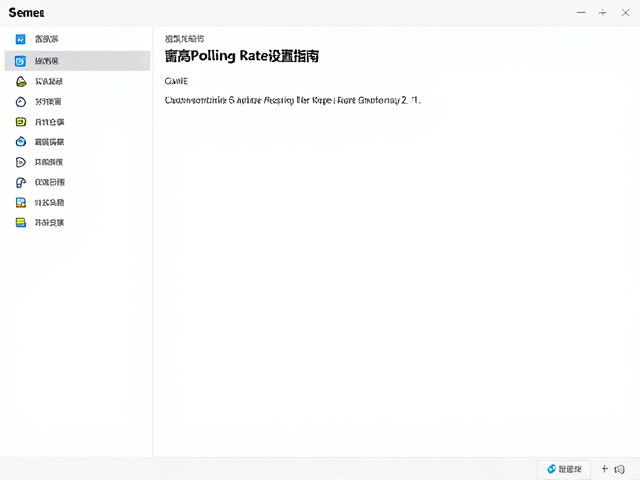Click the 'Polling Rate' guide heading

242,56
